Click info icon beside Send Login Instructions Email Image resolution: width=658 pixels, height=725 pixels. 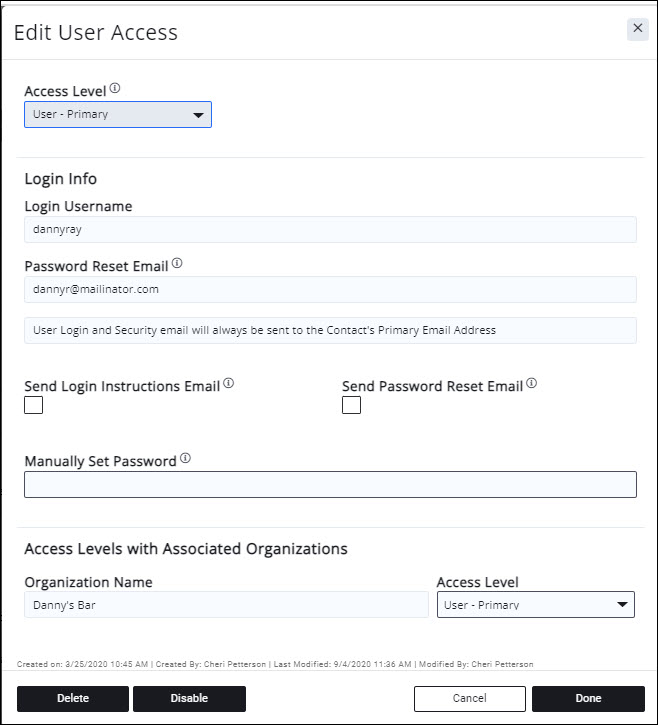coord(229,383)
